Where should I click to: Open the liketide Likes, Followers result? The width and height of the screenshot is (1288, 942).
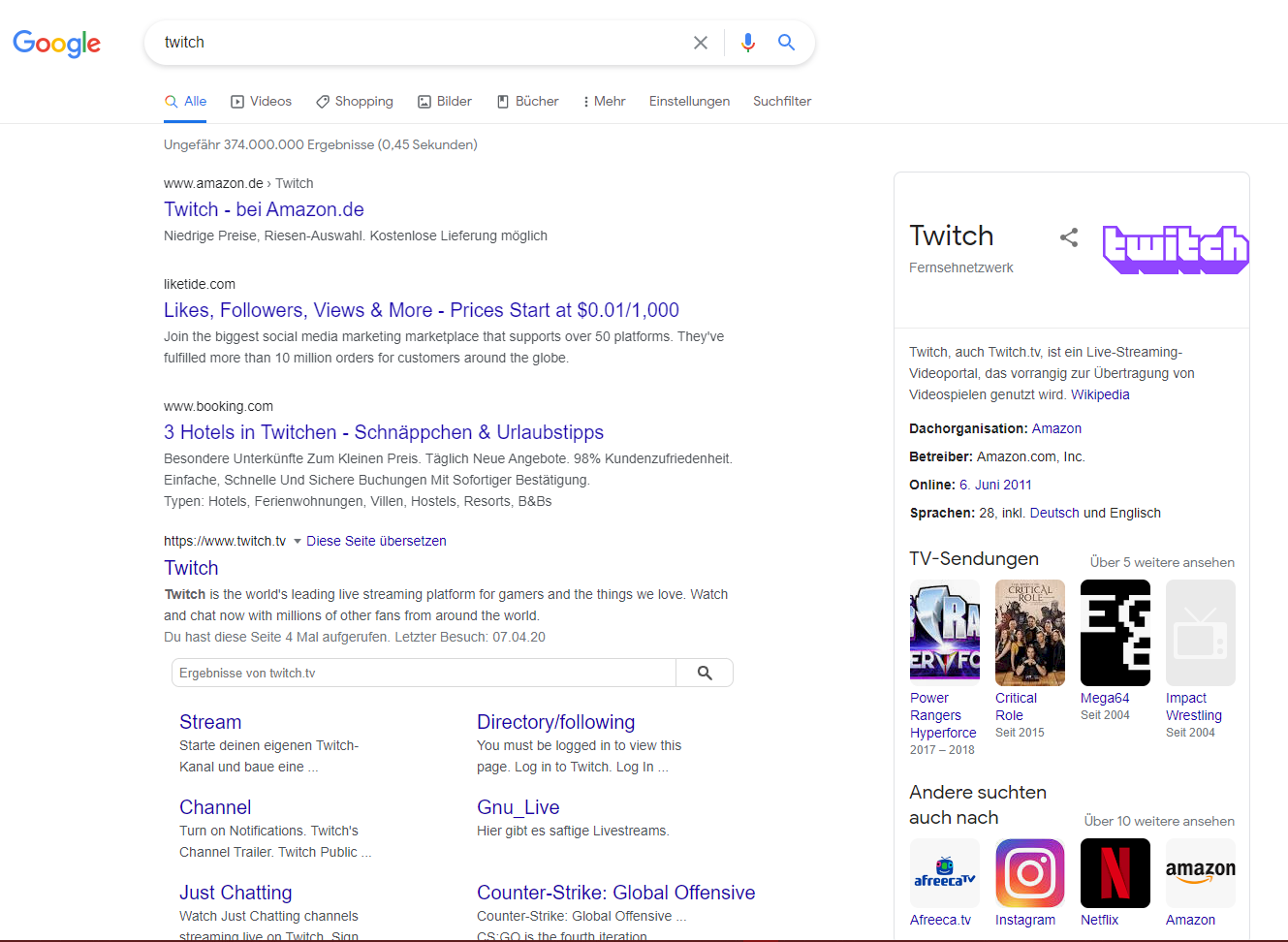click(422, 310)
